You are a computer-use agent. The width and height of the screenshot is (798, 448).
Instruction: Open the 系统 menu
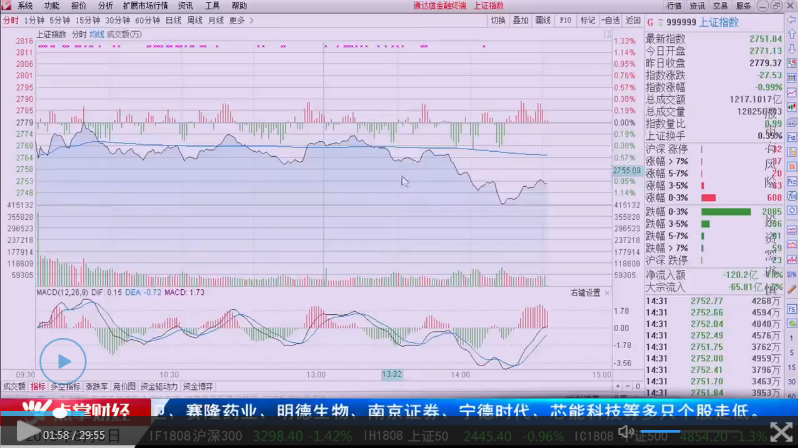click(x=25, y=6)
